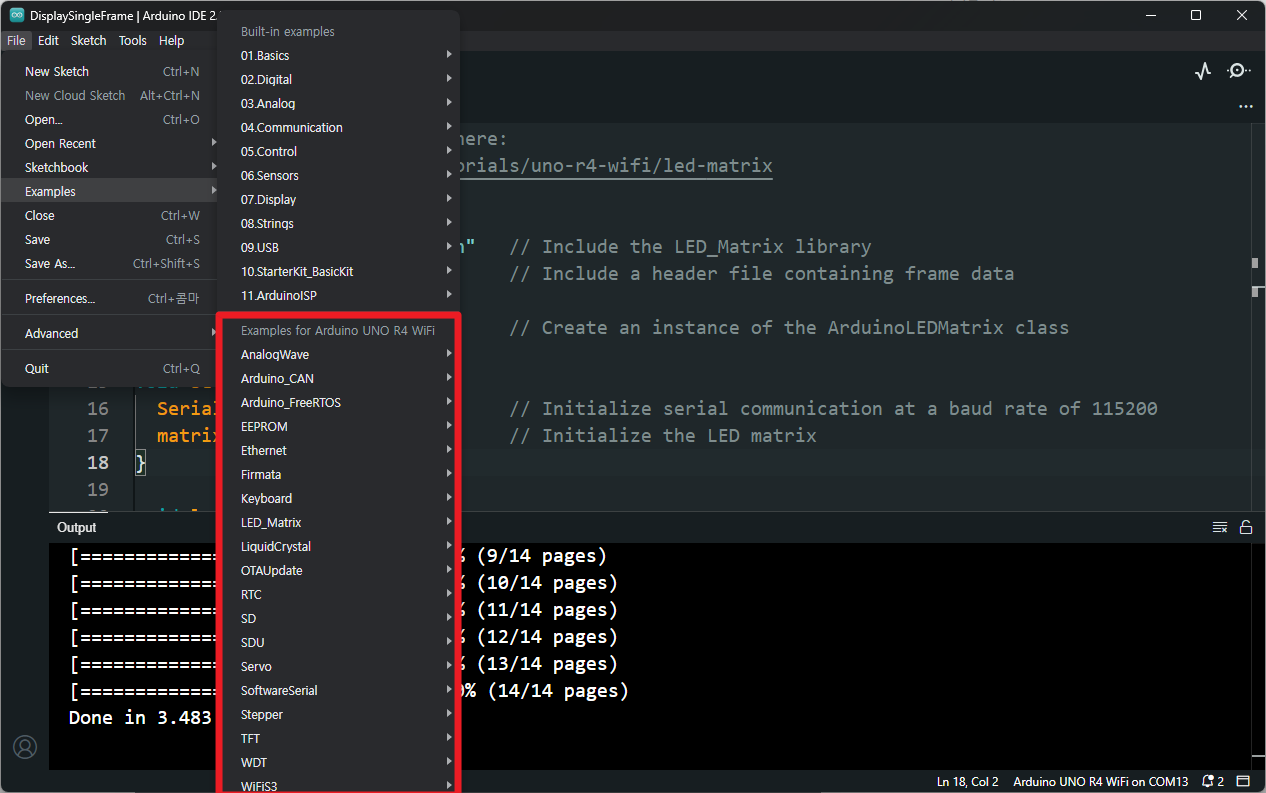The height and width of the screenshot is (793, 1266).
Task: Open OTAUpdate examples submenu
Action: click(x=338, y=571)
